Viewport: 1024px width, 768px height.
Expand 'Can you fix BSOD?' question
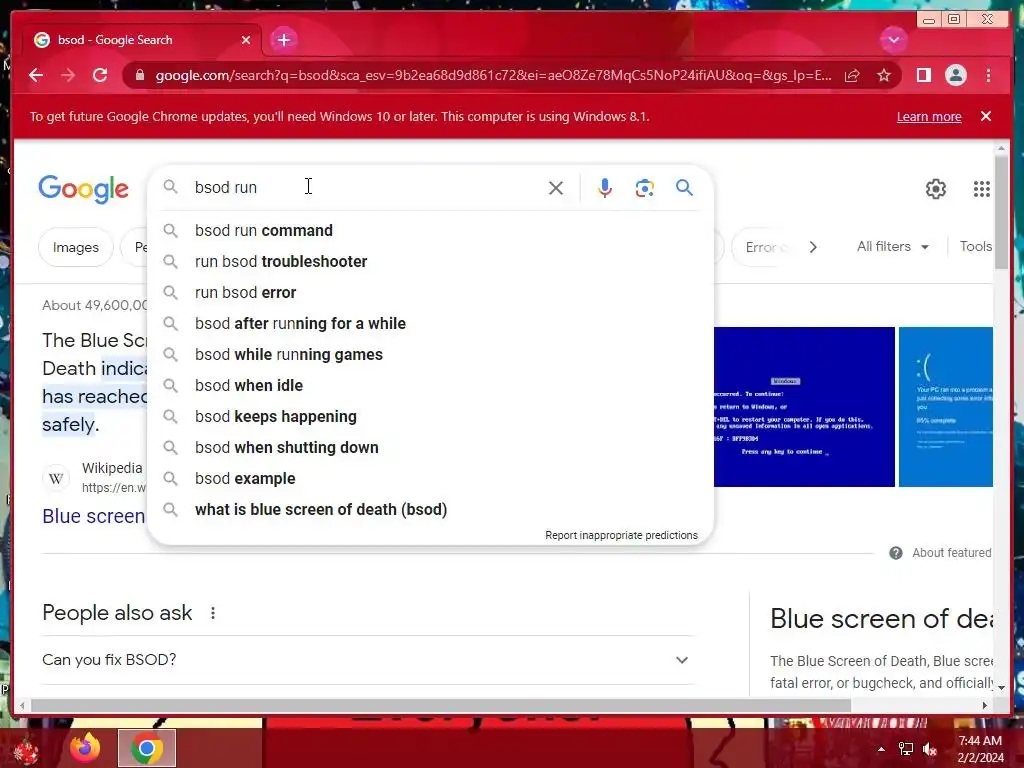(366, 660)
